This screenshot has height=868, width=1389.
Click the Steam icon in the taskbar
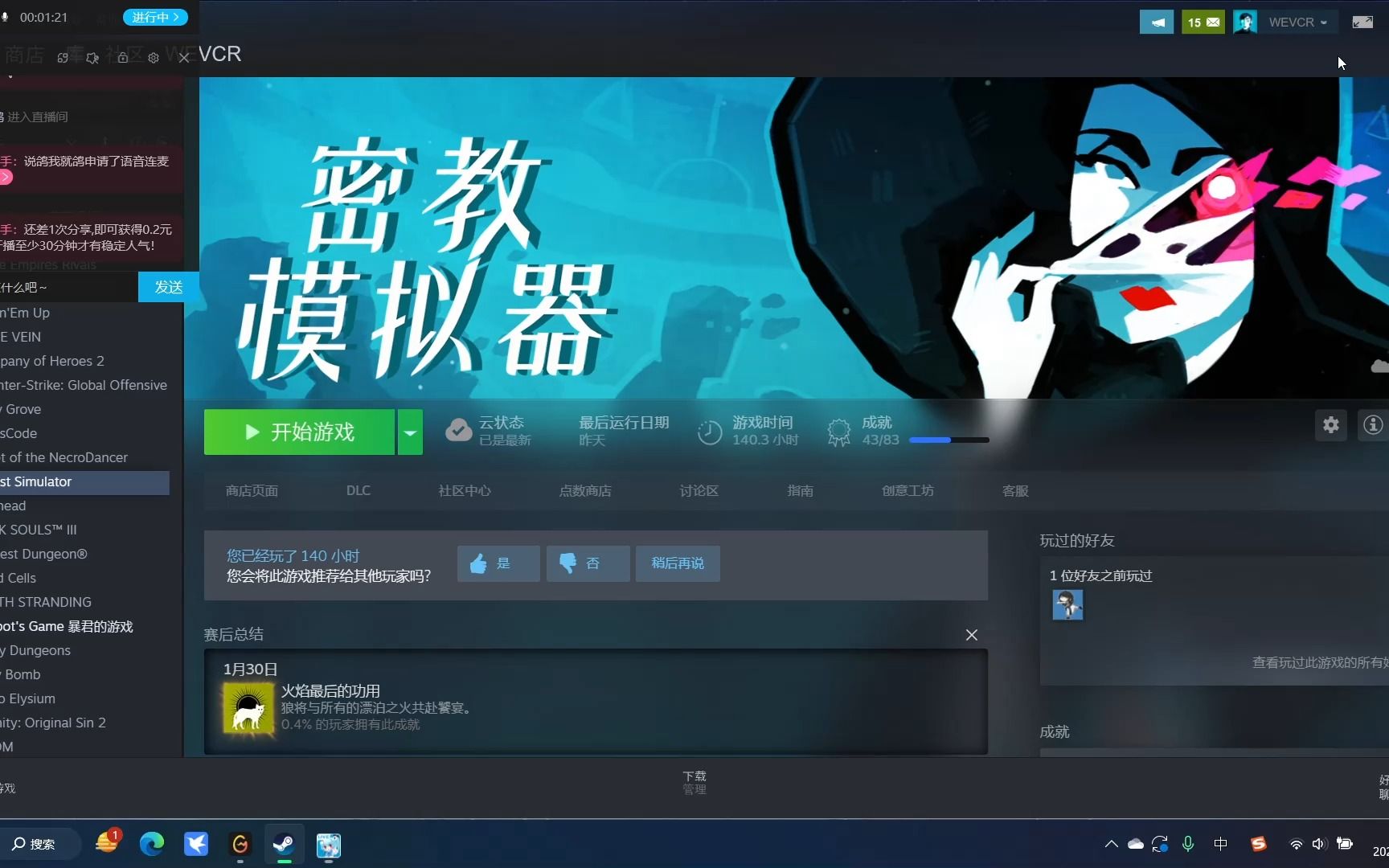coord(284,844)
